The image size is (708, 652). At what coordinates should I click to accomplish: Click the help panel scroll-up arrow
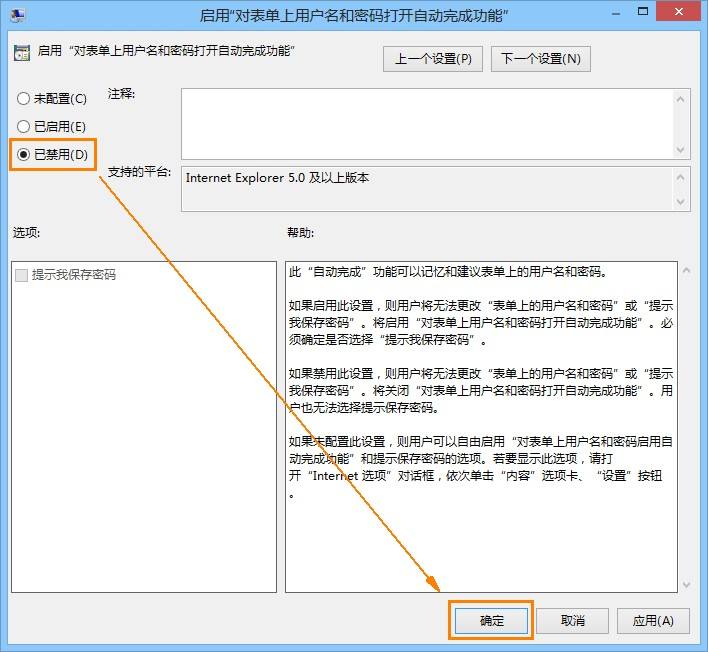(686, 270)
